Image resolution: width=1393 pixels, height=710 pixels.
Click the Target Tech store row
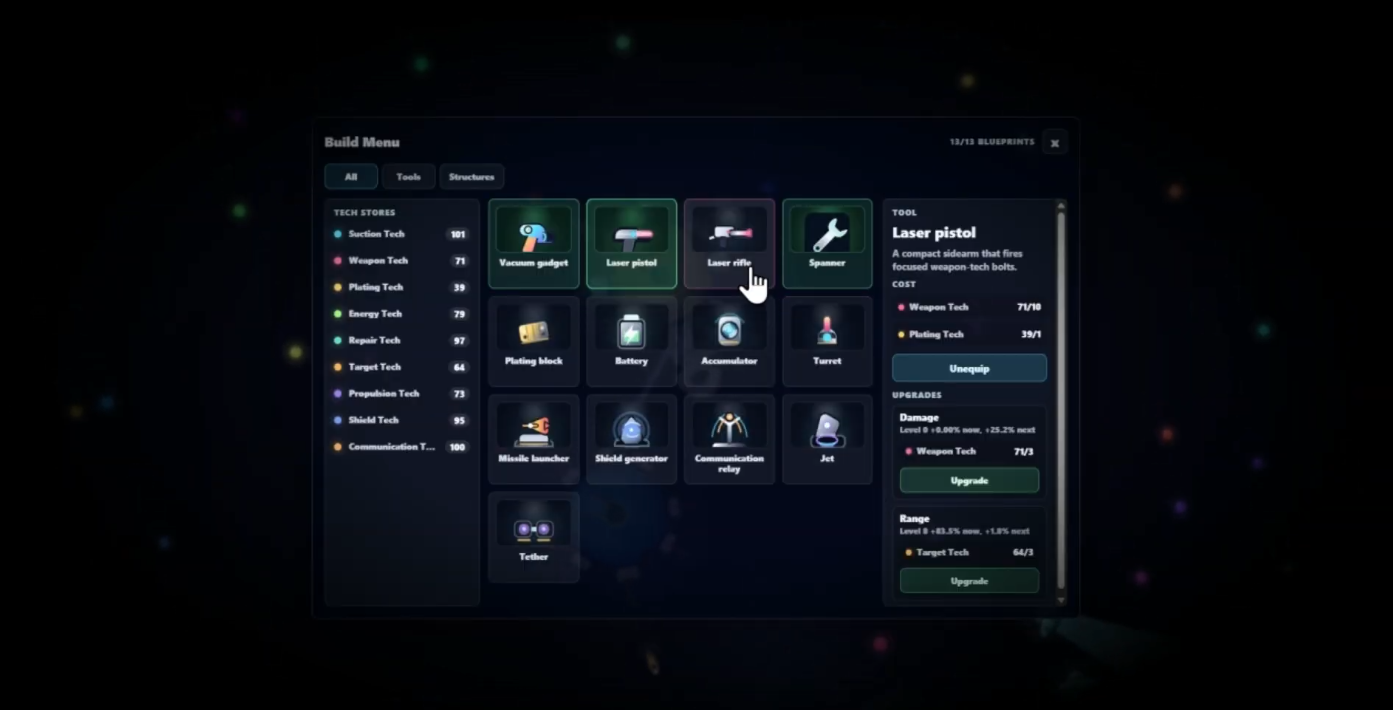[x=401, y=367]
